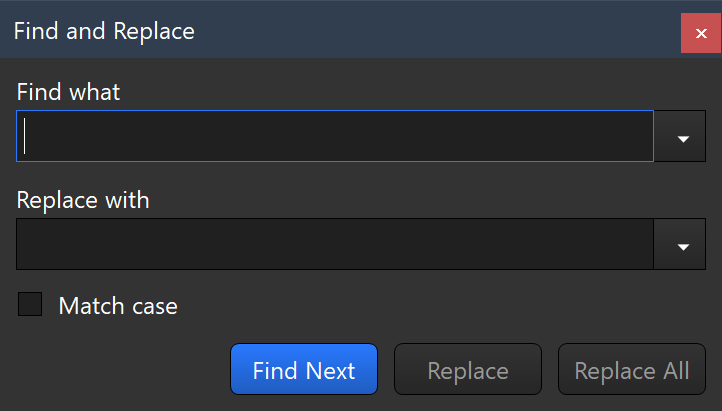This screenshot has width=722, height=411.
Task: Click the Find what label
Action: (x=68, y=92)
